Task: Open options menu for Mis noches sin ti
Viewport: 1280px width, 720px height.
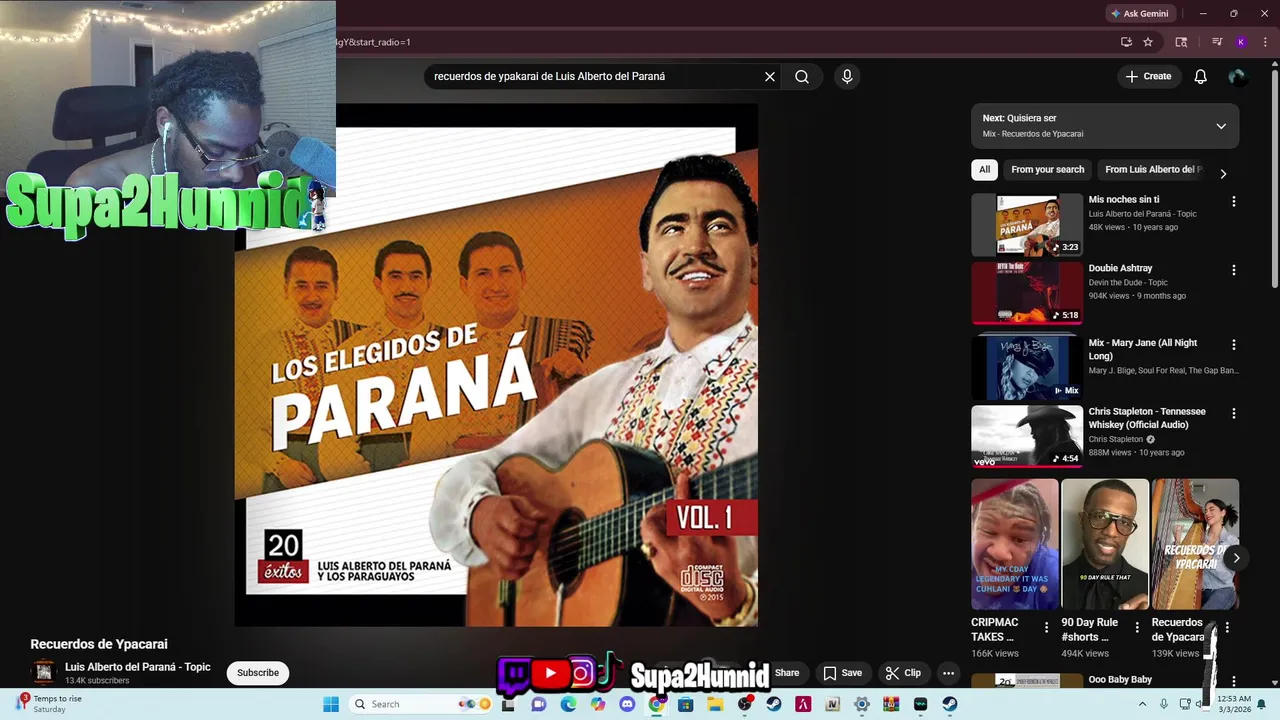Action: point(1233,201)
